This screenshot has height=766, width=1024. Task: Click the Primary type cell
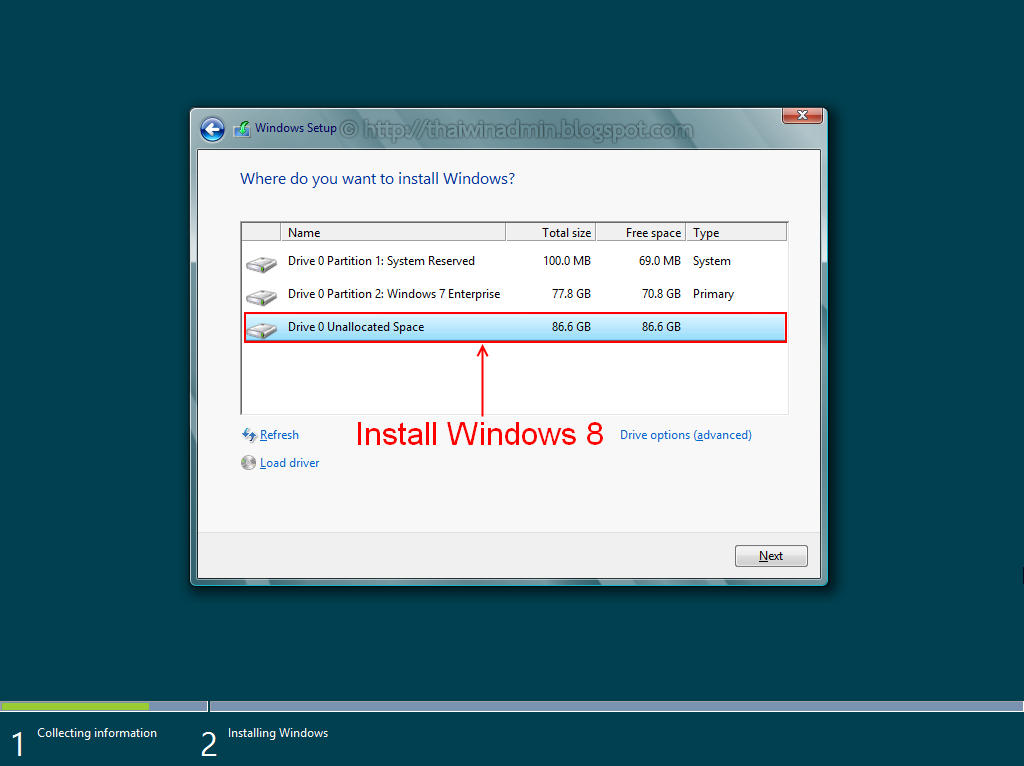pos(713,295)
